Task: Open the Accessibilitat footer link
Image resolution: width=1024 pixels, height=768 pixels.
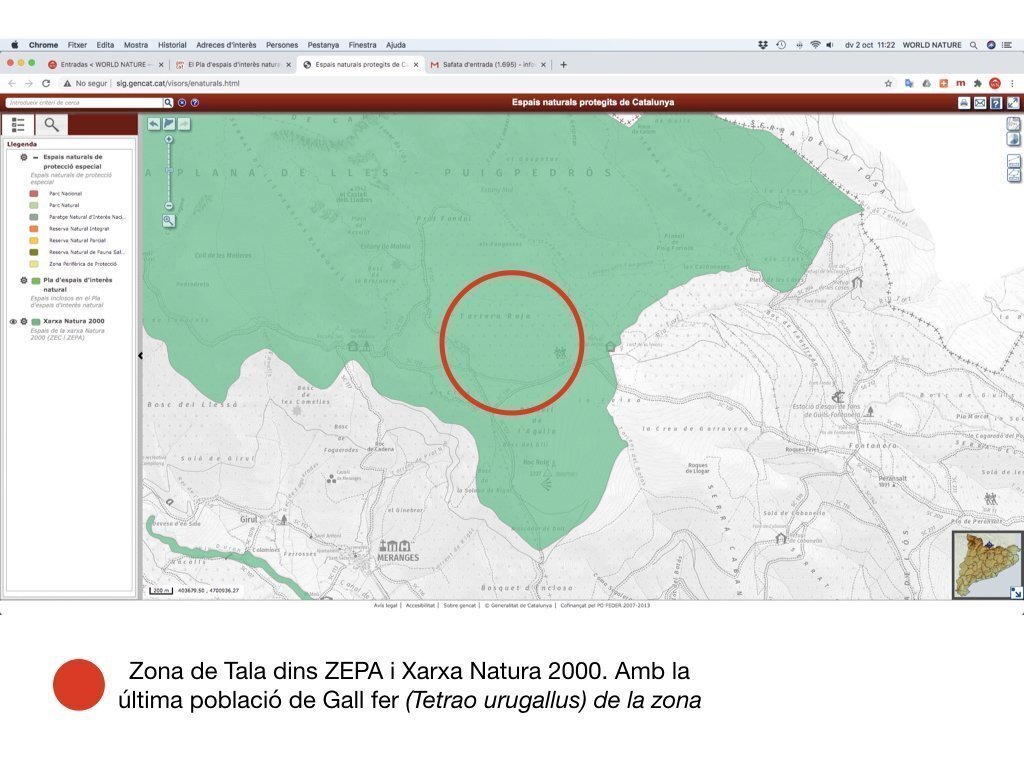Action: click(419, 605)
